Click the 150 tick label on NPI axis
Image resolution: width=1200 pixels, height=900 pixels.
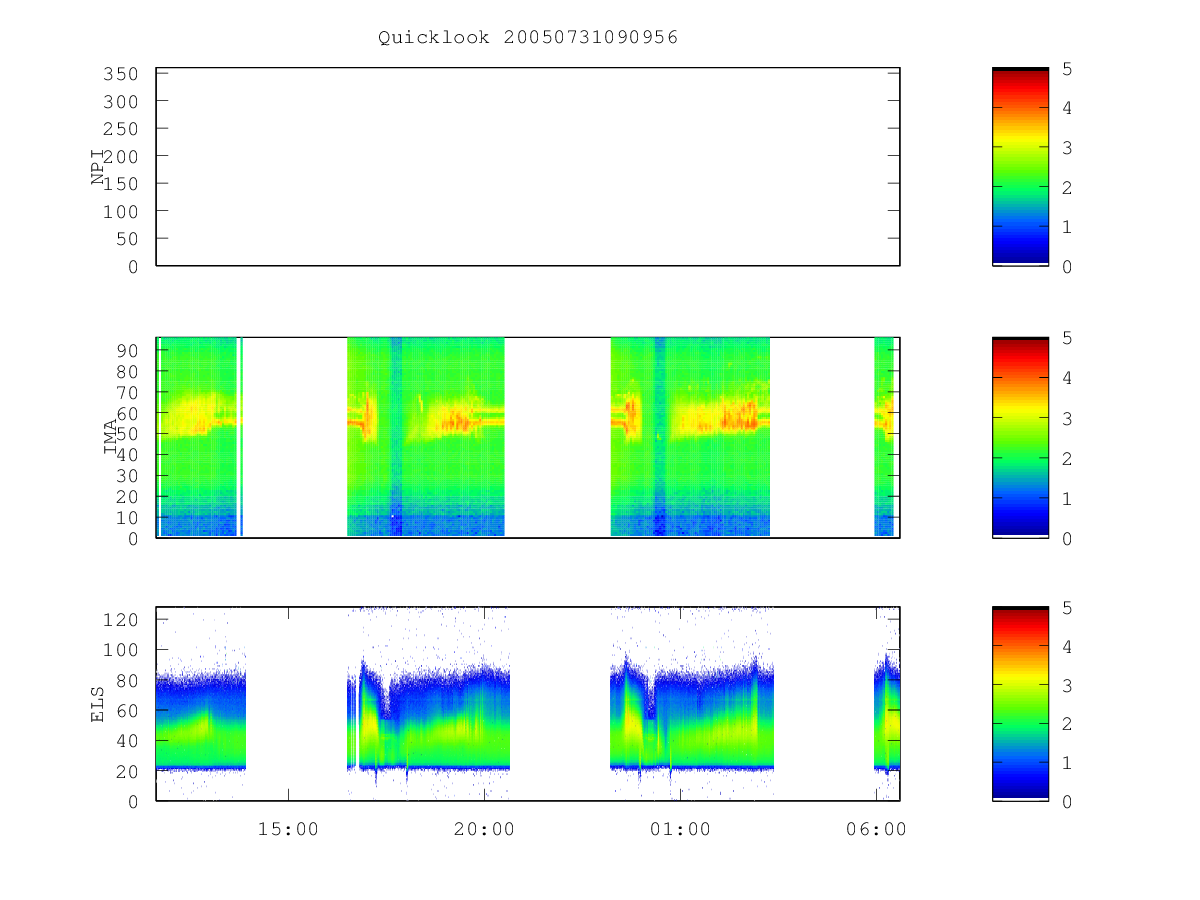tap(122, 184)
